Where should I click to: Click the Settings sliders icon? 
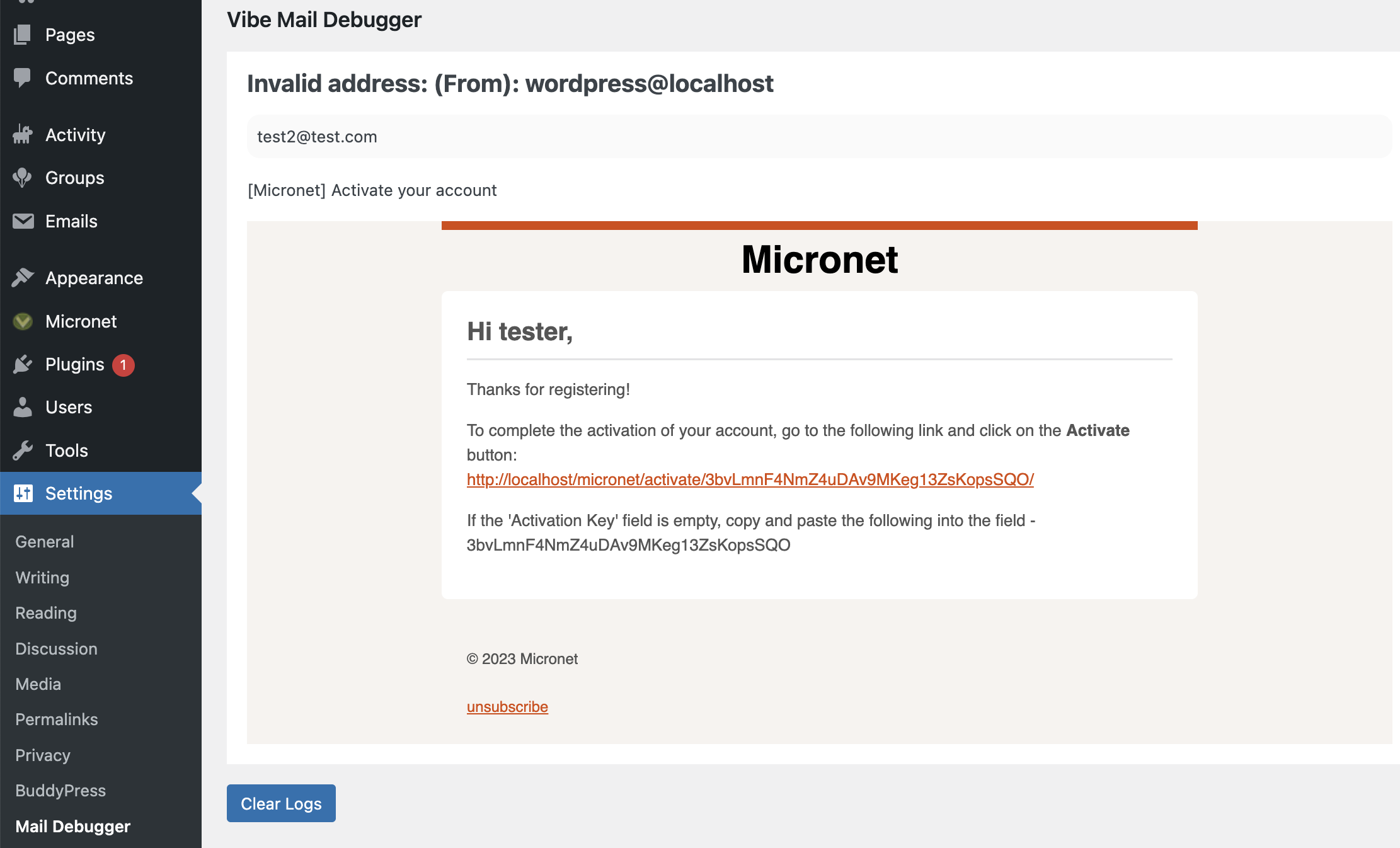(23, 493)
